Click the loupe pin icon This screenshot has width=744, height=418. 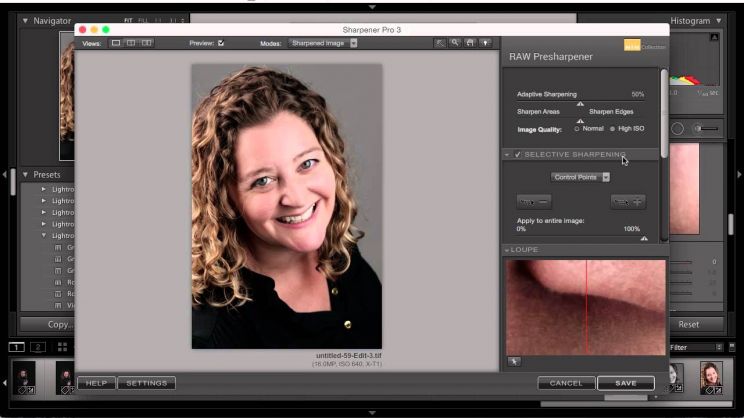pos(514,361)
